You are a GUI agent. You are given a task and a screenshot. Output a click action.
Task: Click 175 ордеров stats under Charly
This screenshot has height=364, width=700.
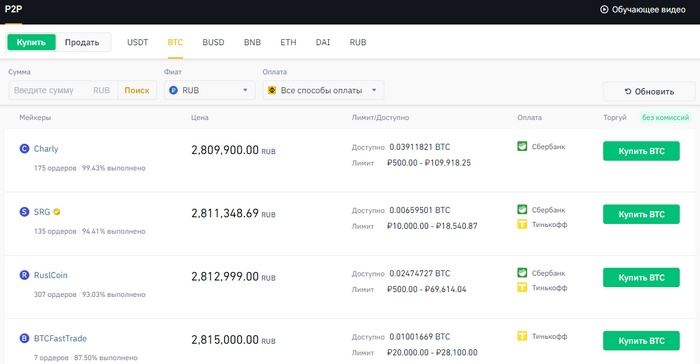click(x=55, y=168)
